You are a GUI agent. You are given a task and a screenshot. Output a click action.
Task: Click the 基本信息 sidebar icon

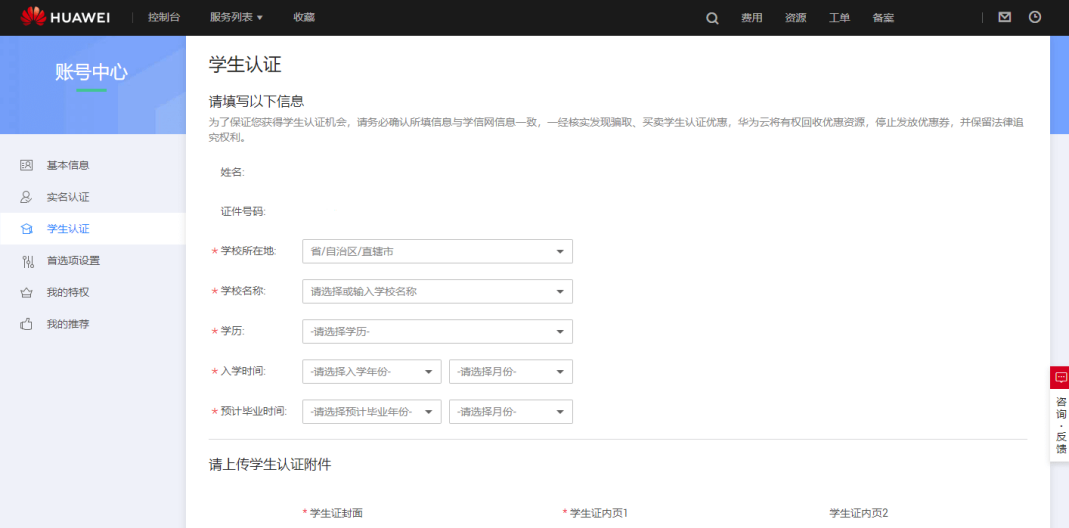click(27, 165)
